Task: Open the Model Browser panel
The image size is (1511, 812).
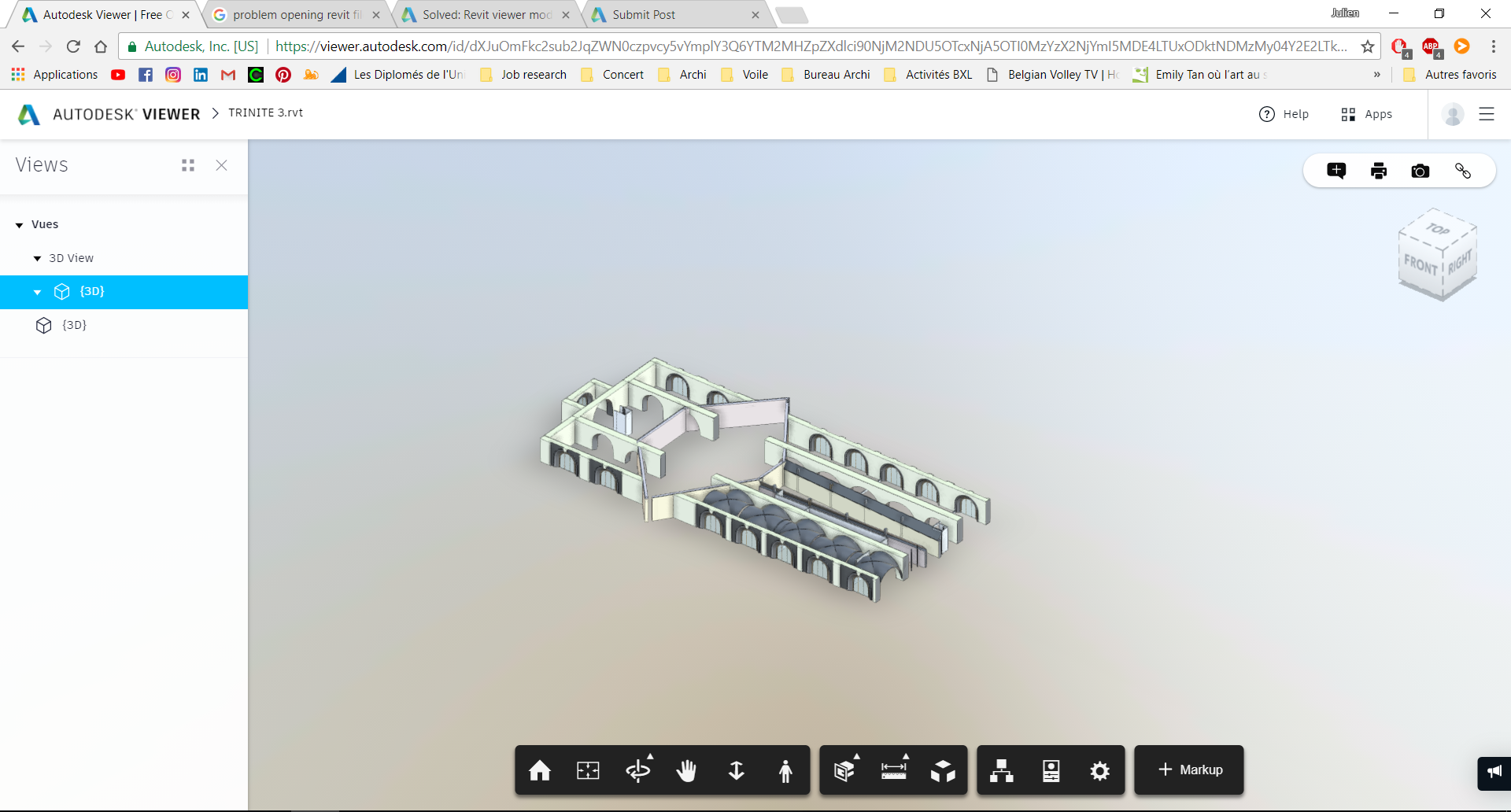Action: [x=1002, y=770]
